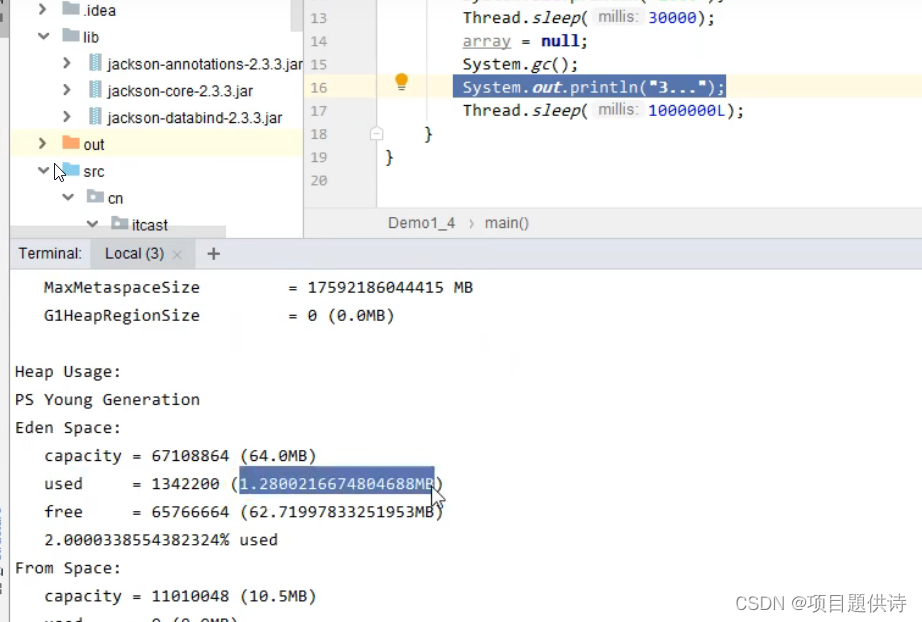Add a new terminal session tab

tap(213, 254)
